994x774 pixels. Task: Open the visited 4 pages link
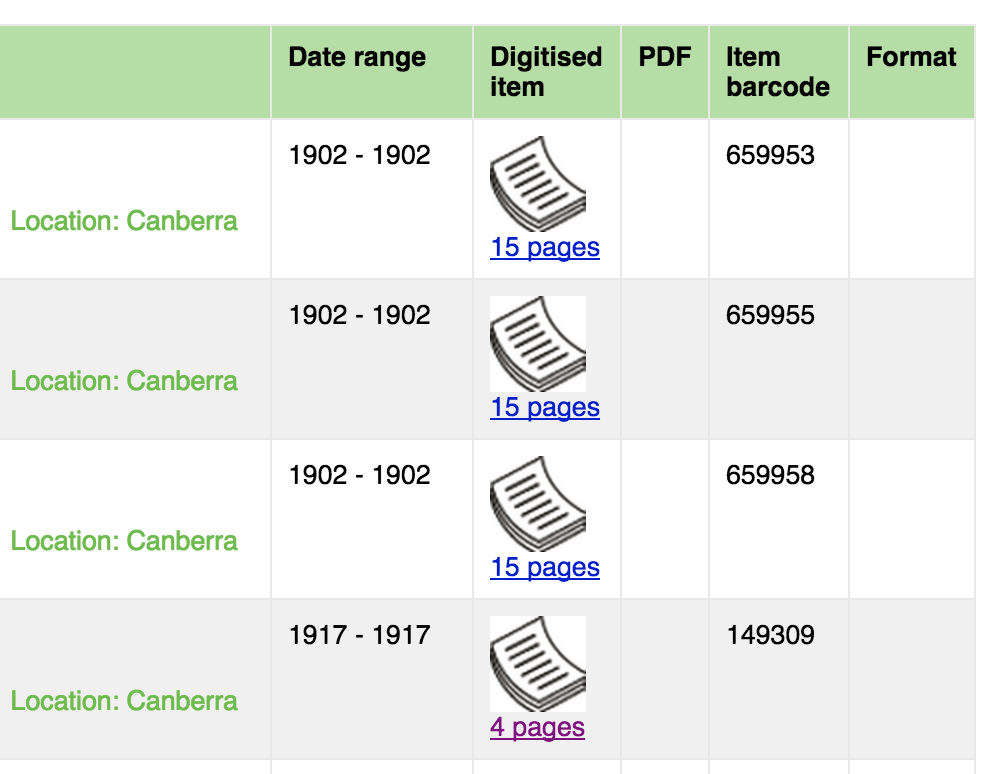coord(537,727)
